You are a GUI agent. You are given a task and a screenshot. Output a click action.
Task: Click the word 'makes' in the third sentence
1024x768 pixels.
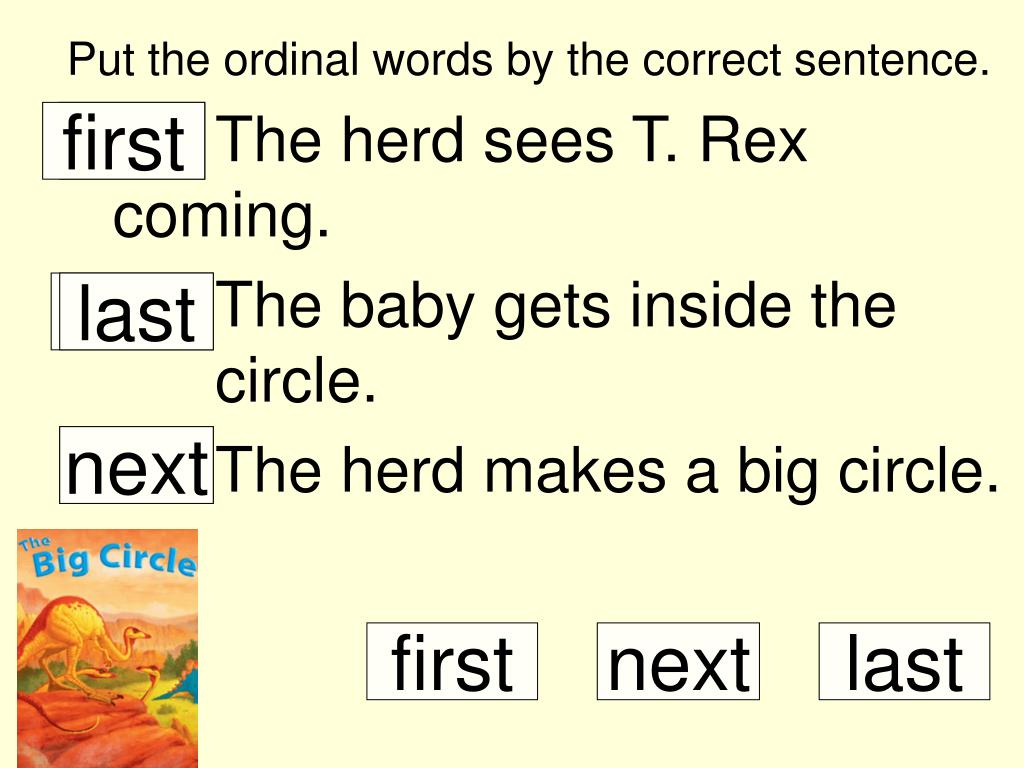click(x=575, y=470)
